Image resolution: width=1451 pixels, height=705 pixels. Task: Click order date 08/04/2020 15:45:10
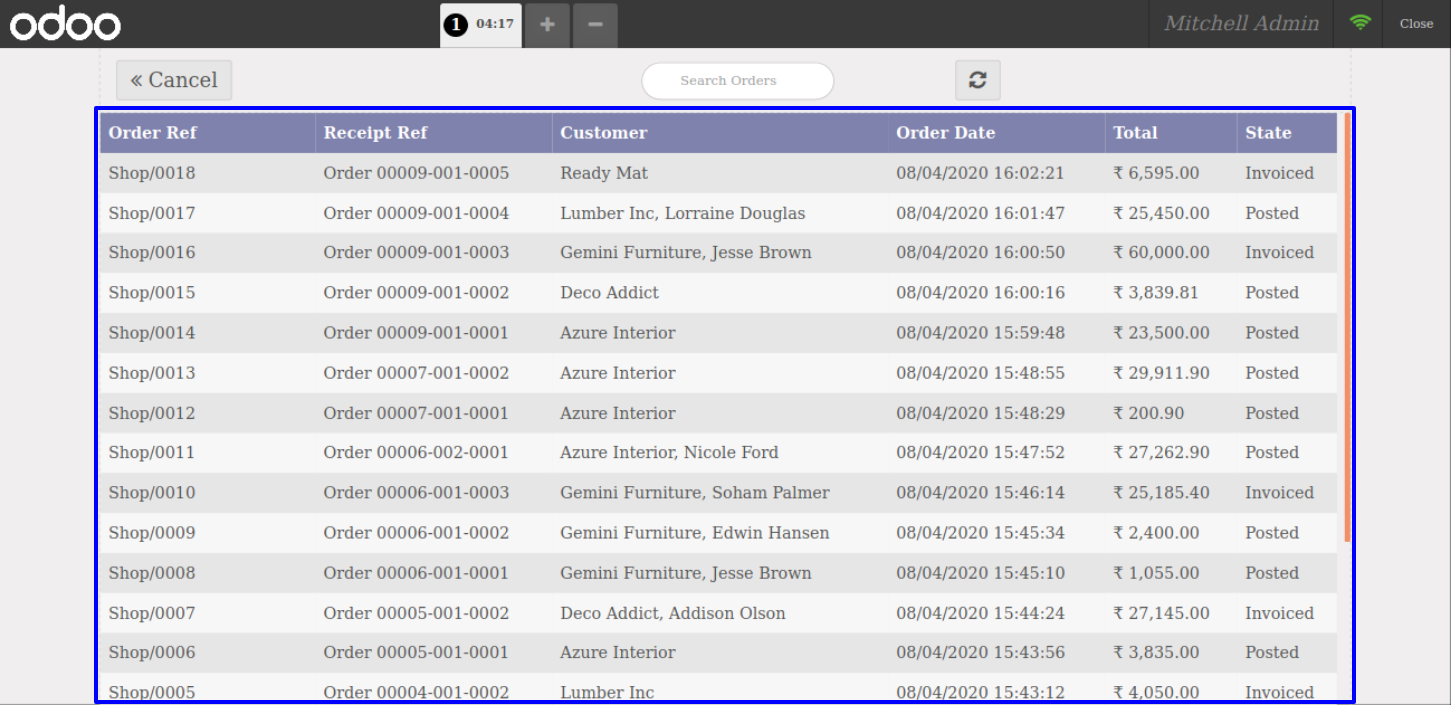click(980, 573)
